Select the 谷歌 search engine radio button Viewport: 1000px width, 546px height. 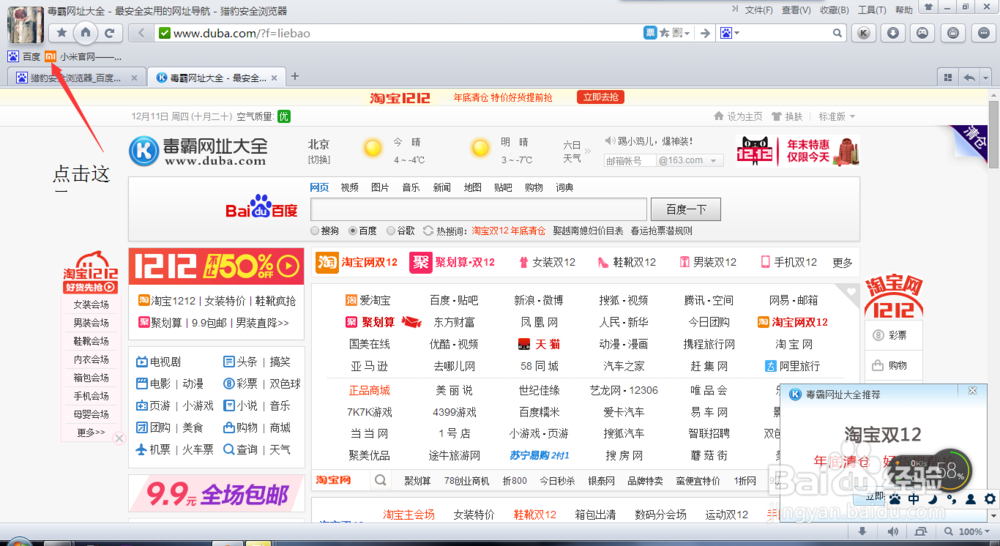(390, 231)
